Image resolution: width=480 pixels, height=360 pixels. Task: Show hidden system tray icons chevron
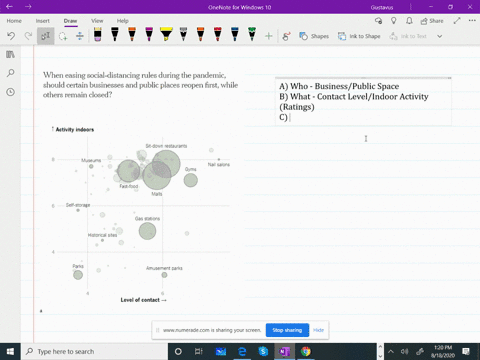pos(391,351)
